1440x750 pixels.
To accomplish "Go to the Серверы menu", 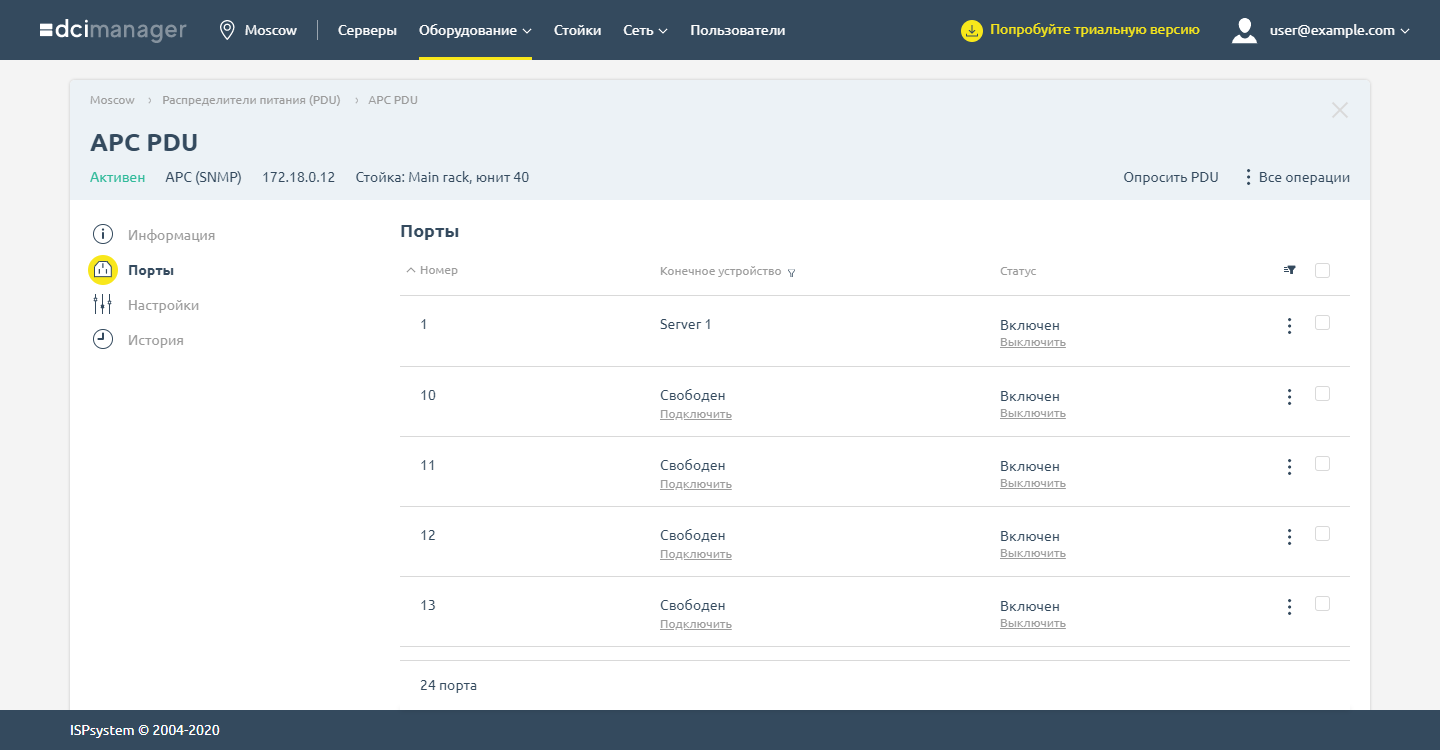I will tap(367, 30).
